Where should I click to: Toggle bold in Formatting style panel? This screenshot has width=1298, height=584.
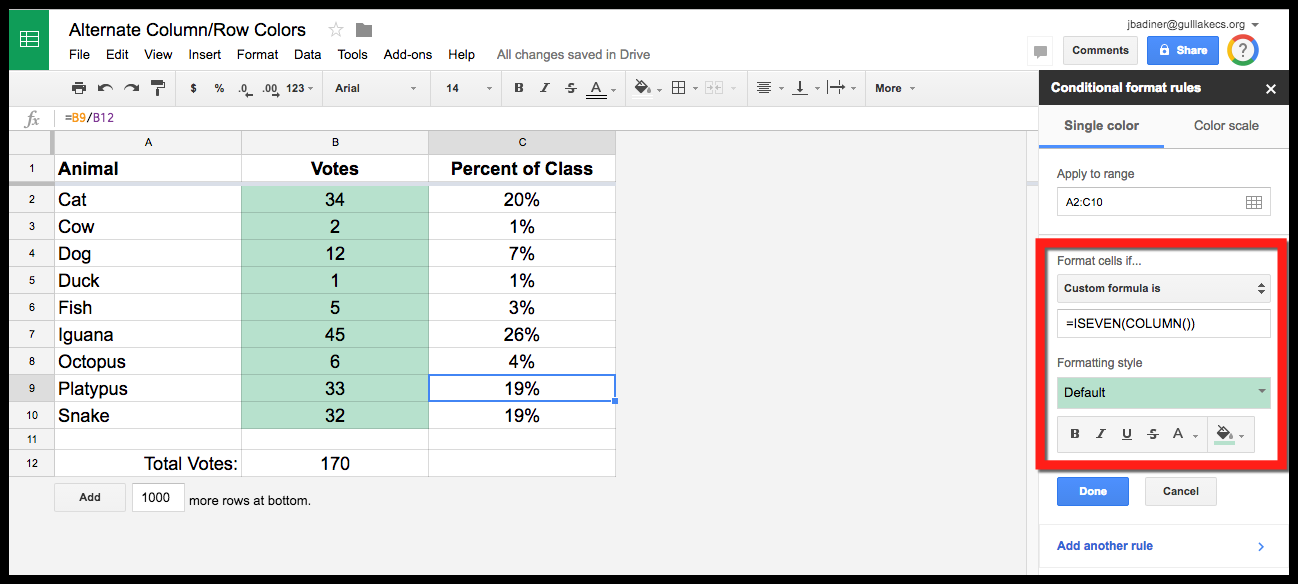(x=1075, y=434)
